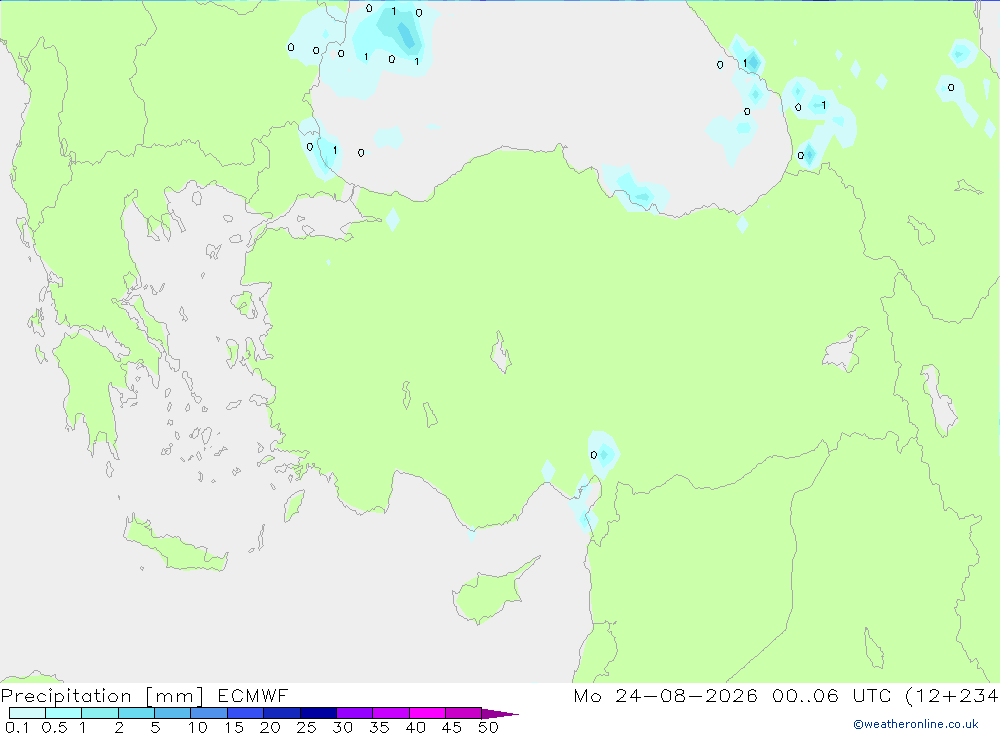Click the '00..06 UTC' time range text

(x=830, y=695)
